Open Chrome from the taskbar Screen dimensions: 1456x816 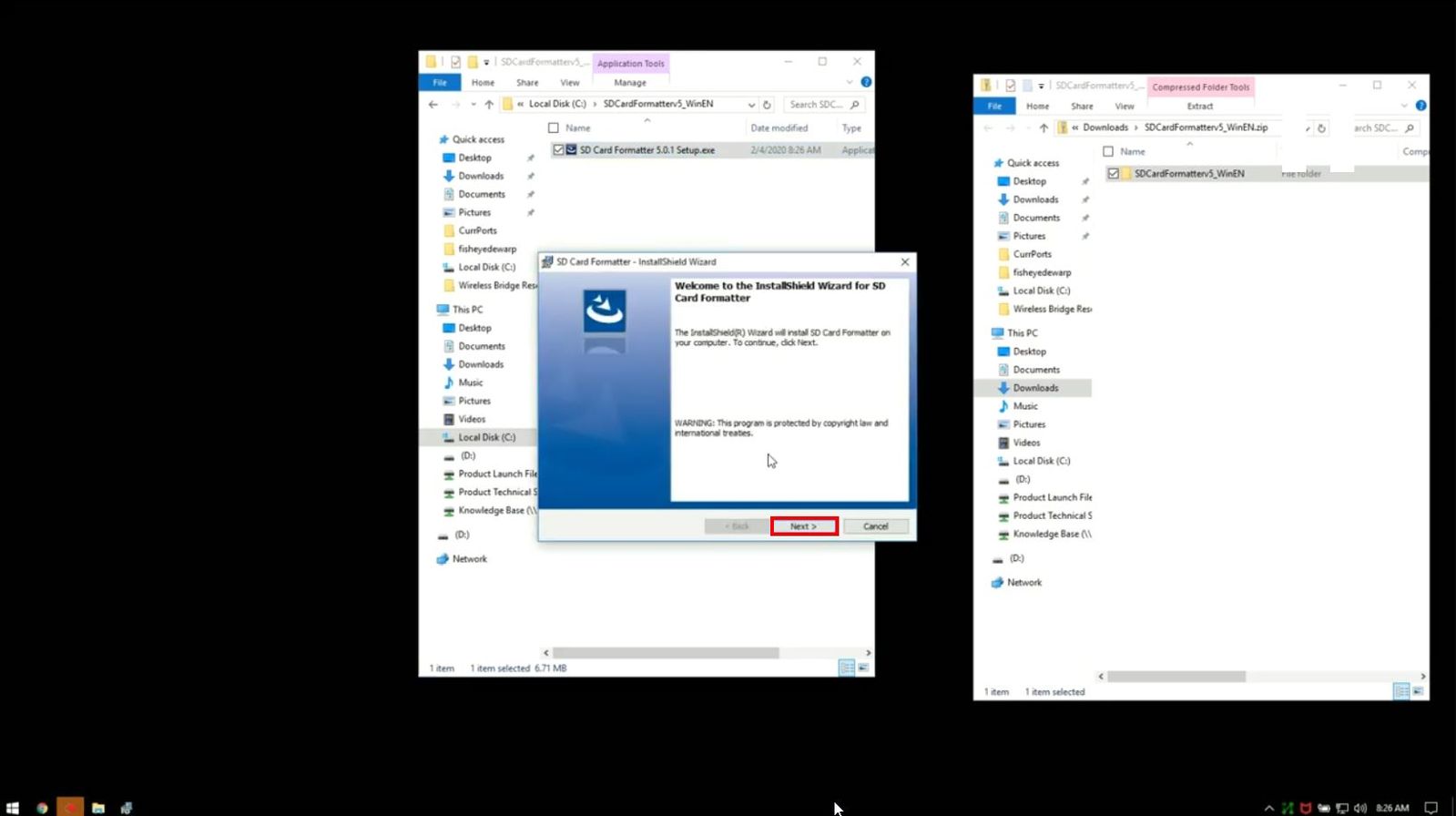[42, 808]
